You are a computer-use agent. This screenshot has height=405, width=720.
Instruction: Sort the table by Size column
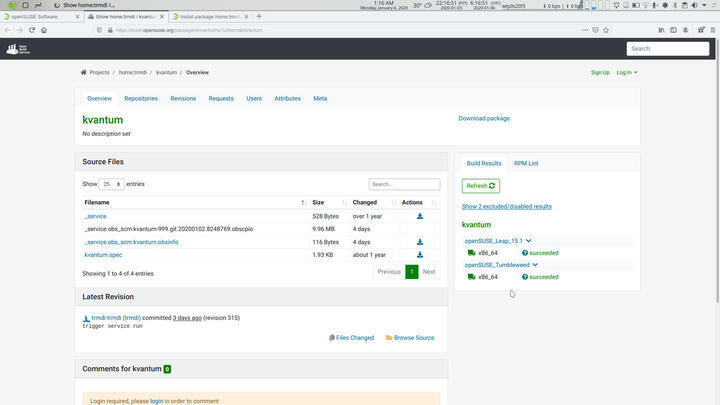[329, 202]
